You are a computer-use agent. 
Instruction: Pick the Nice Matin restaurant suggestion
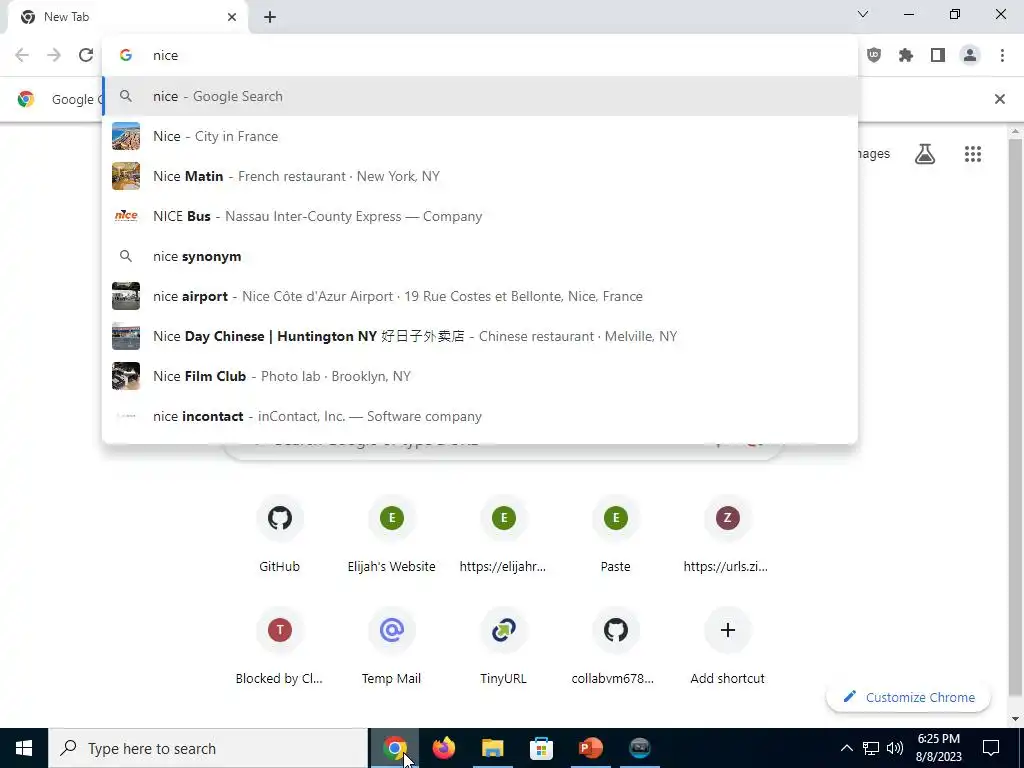coord(480,176)
